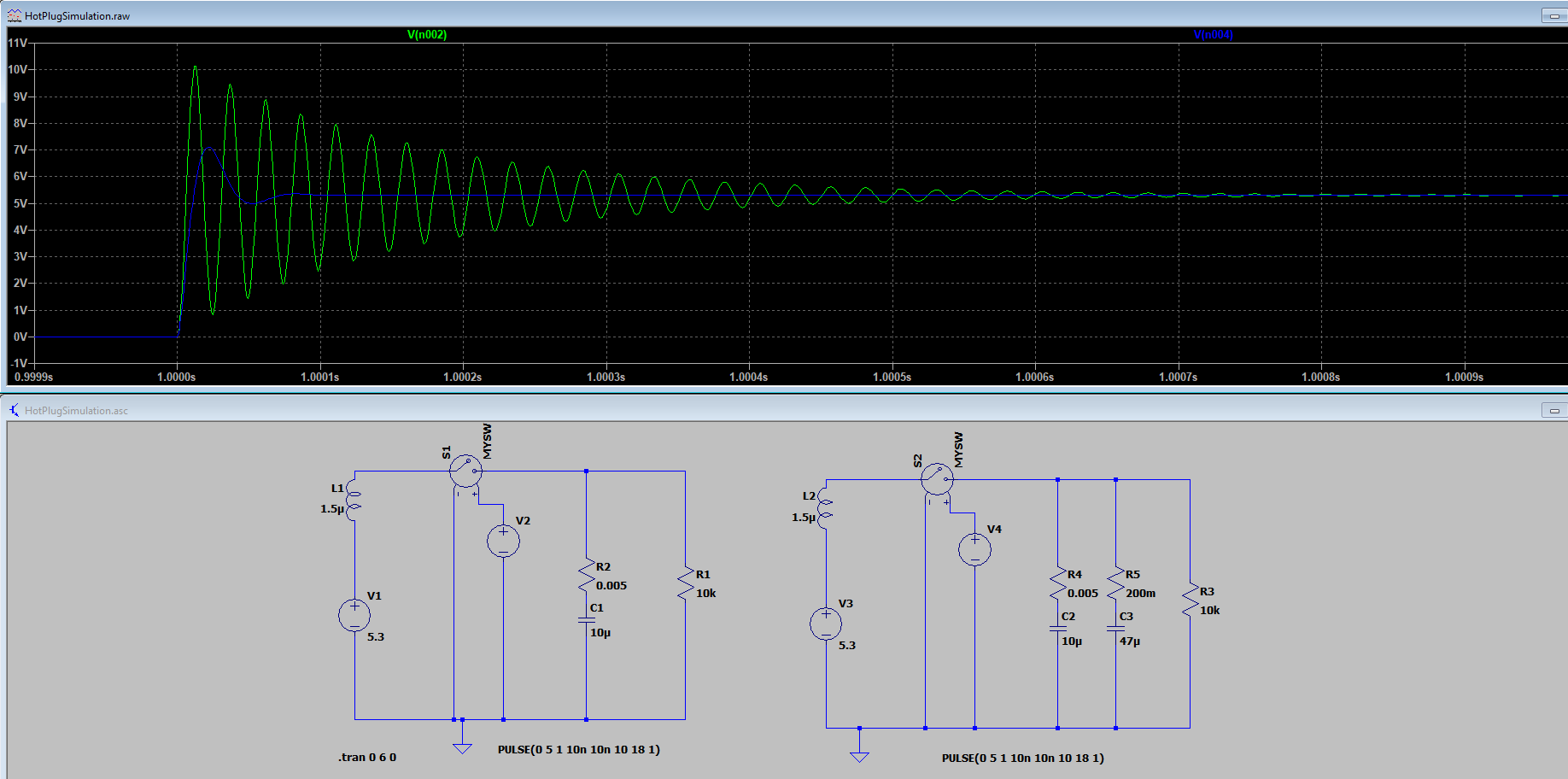Select the V1 voltage source symbol

(x=354, y=616)
